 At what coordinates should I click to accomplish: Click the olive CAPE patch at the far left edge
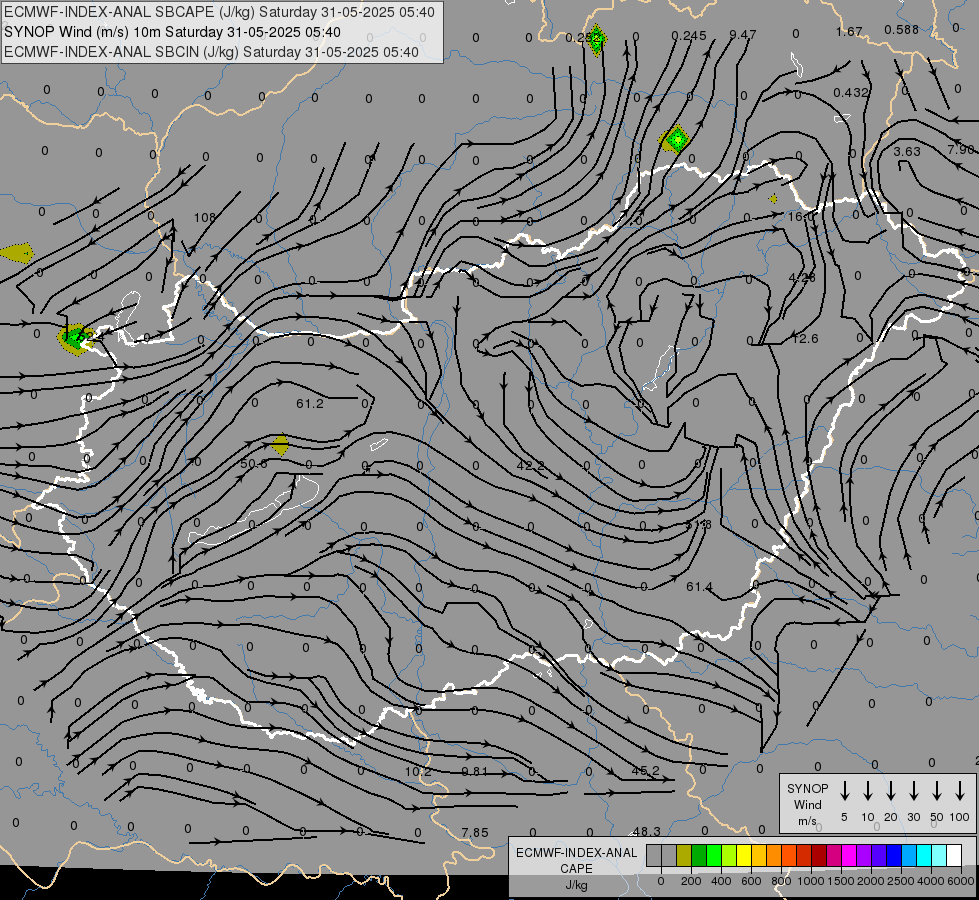tap(17, 253)
